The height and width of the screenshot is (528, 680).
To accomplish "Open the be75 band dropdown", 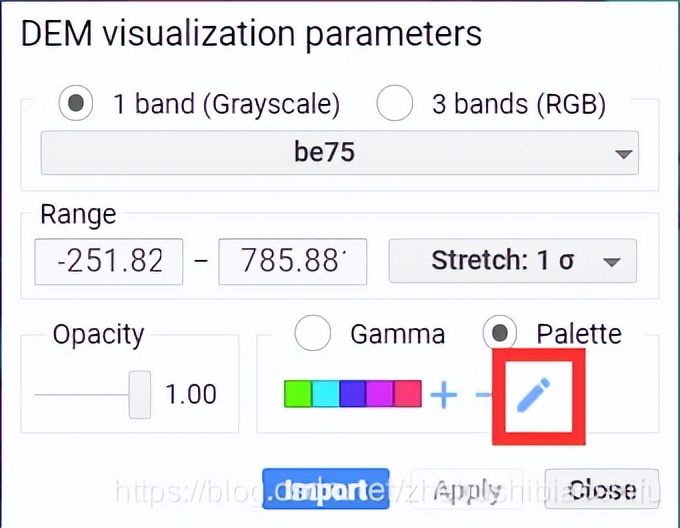I will (339, 153).
